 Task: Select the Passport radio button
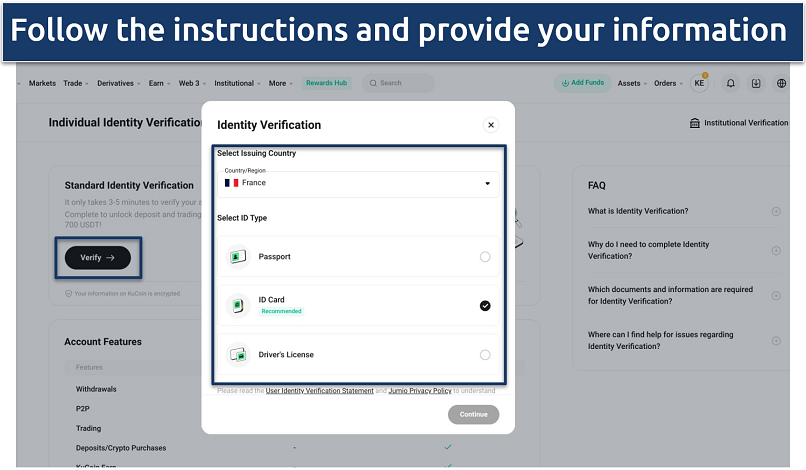pyautogui.click(x=485, y=257)
